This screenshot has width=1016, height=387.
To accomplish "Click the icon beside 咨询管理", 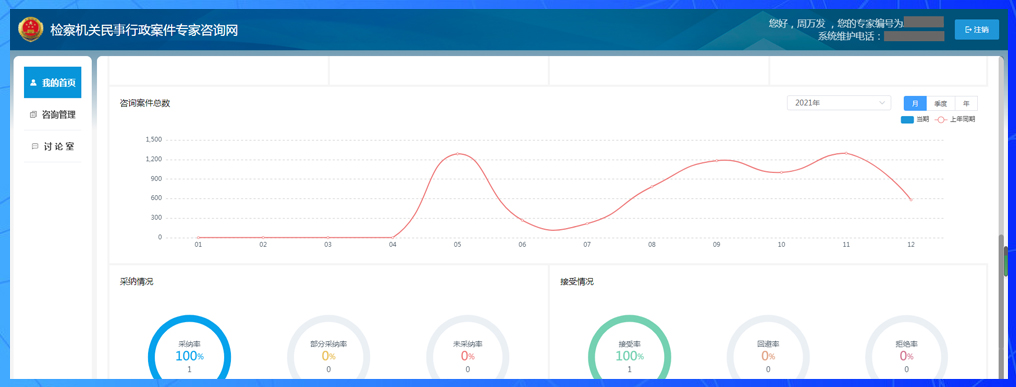I will (x=34, y=115).
